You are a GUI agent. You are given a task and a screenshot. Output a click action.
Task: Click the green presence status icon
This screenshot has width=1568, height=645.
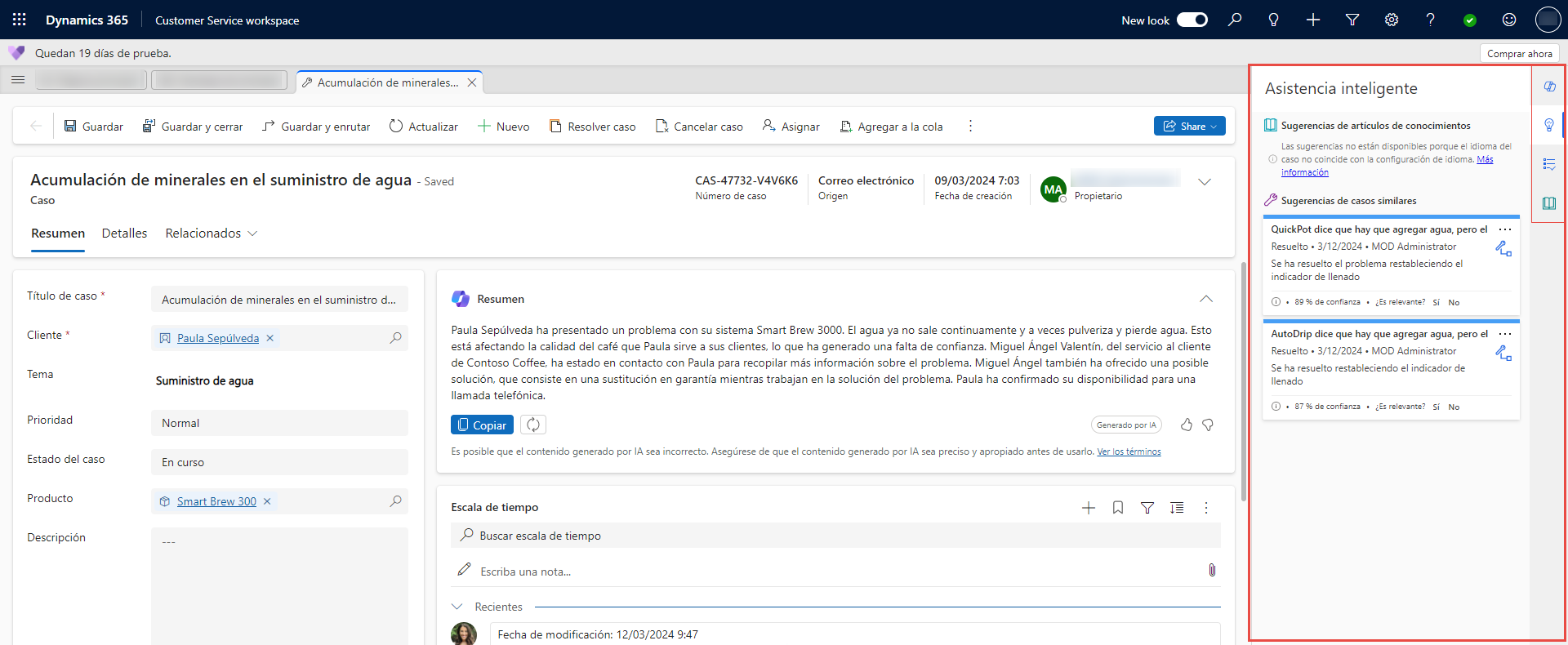[x=1470, y=20]
